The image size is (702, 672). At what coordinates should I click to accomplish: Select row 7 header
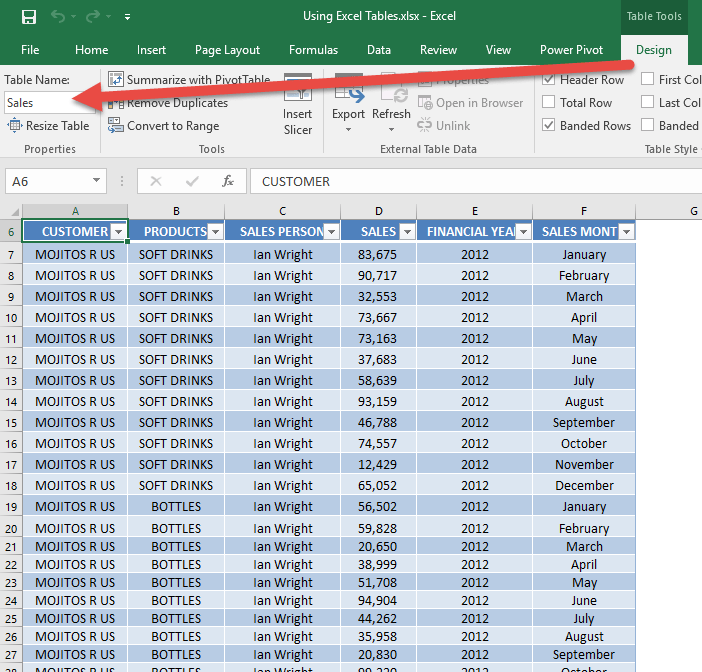[x=11, y=255]
